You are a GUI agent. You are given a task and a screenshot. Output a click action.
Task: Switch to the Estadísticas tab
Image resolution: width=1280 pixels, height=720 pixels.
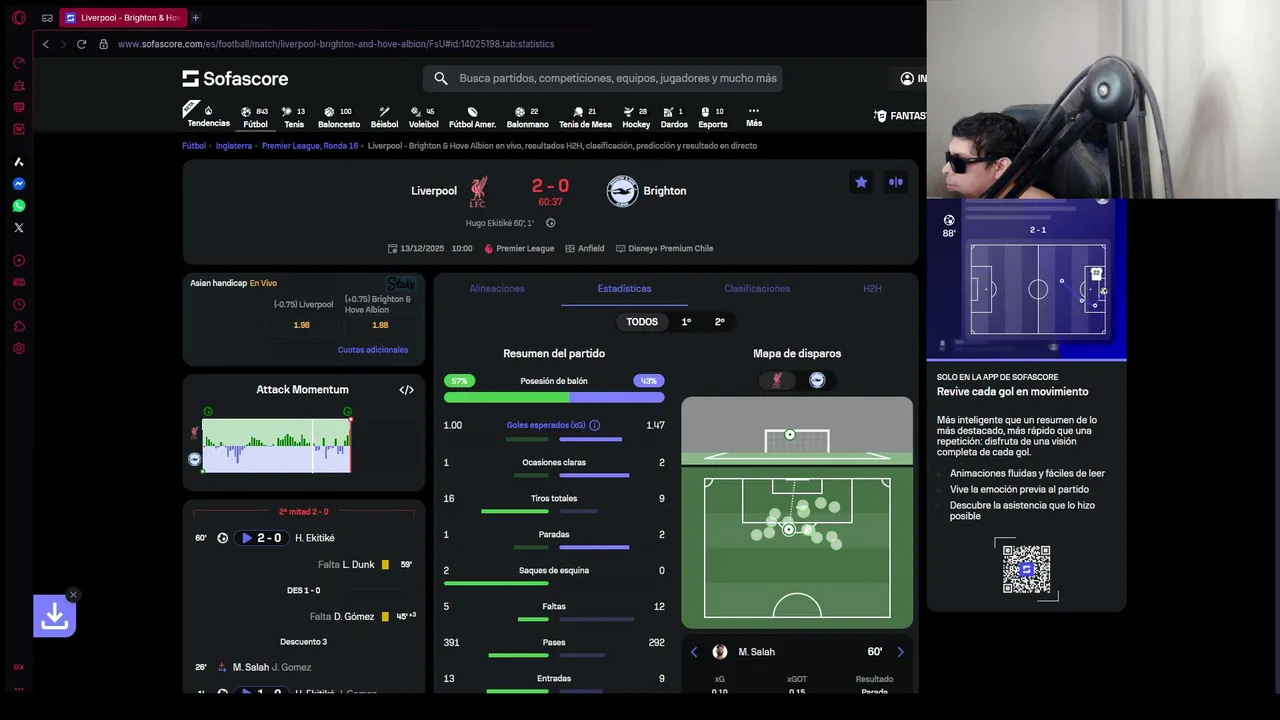pyautogui.click(x=624, y=289)
